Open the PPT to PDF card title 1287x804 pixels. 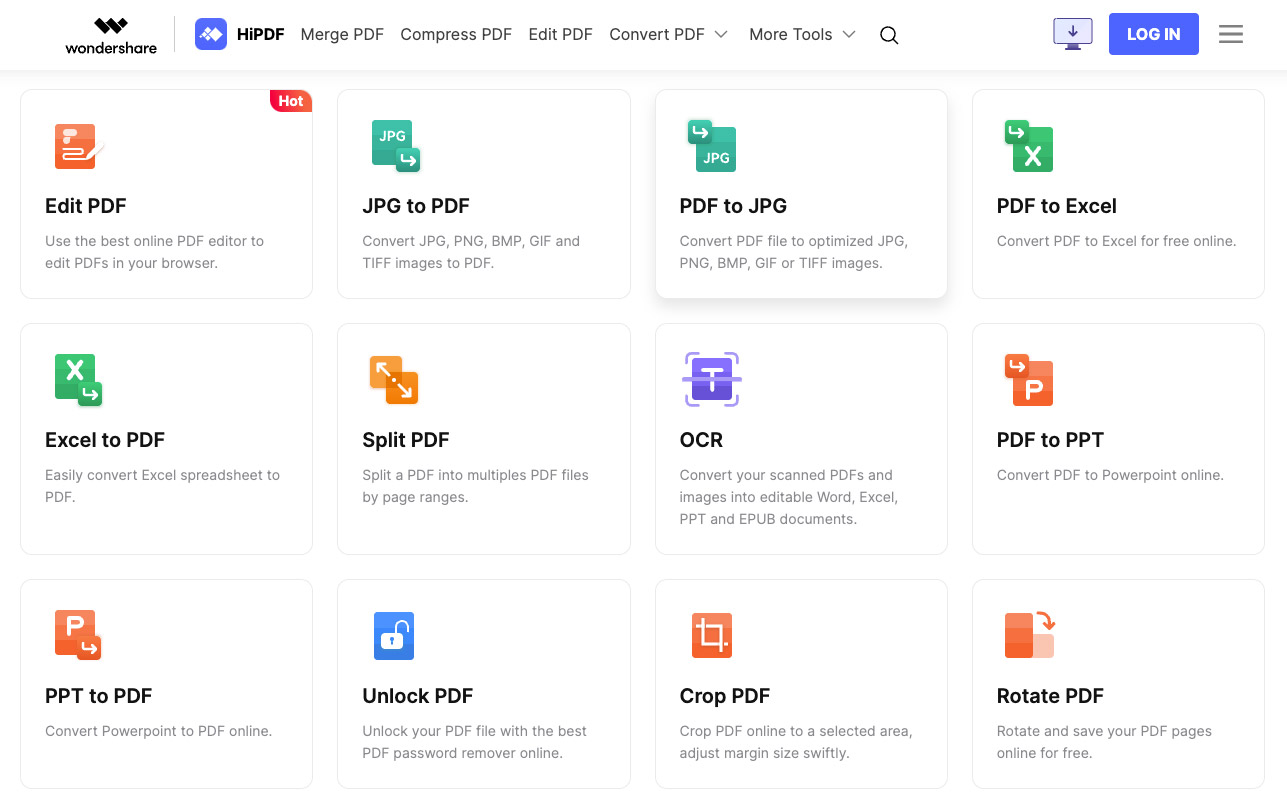(99, 696)
